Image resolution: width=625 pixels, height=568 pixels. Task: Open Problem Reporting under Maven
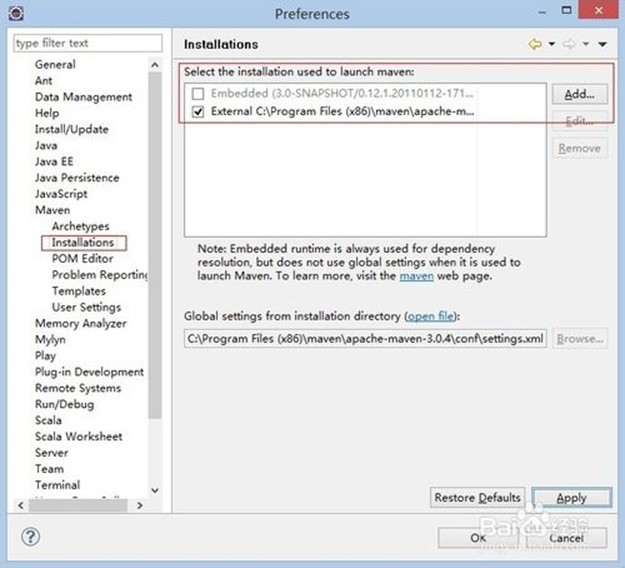[x=100, y=275]
